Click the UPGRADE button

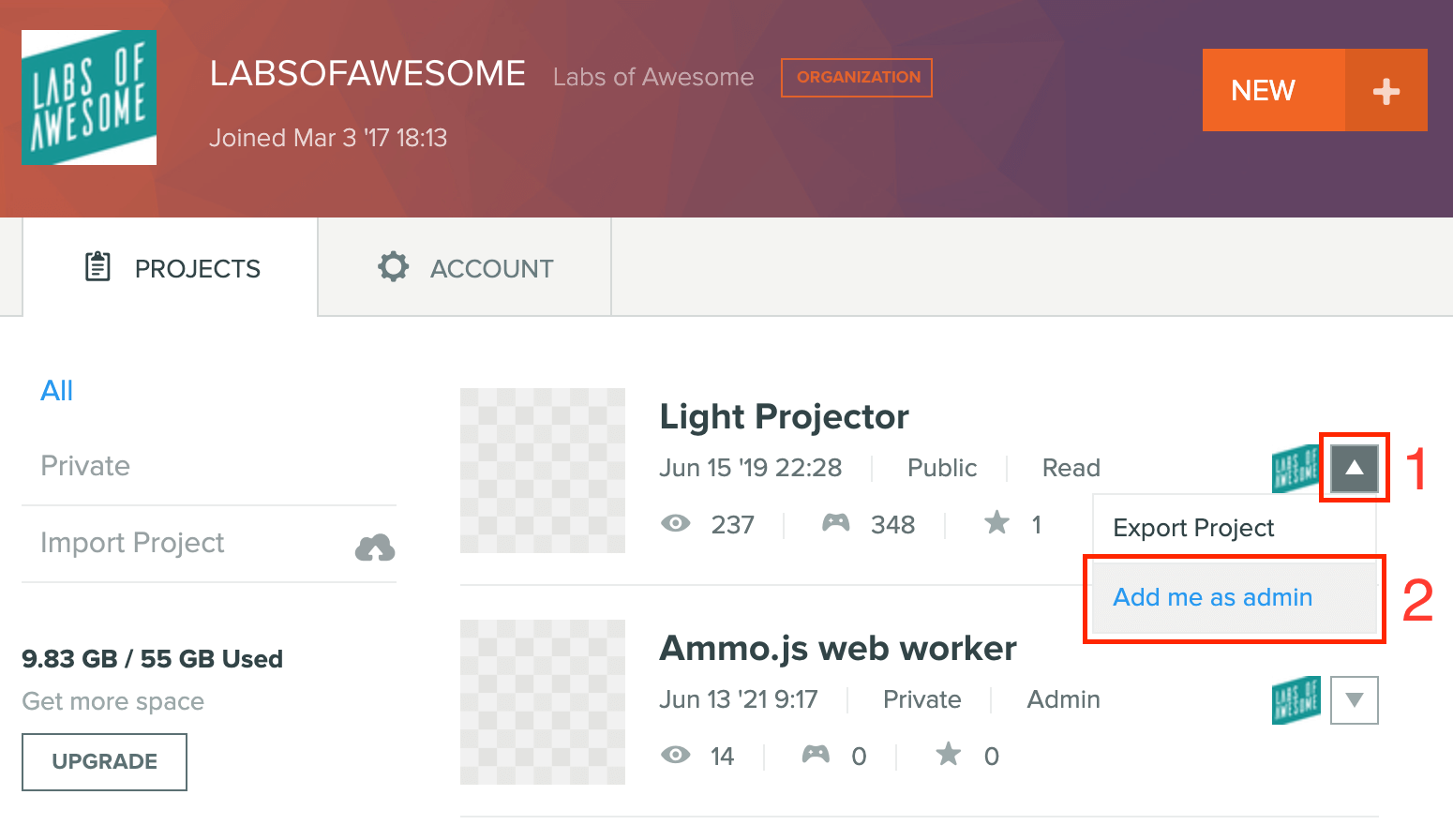point(104,761)
